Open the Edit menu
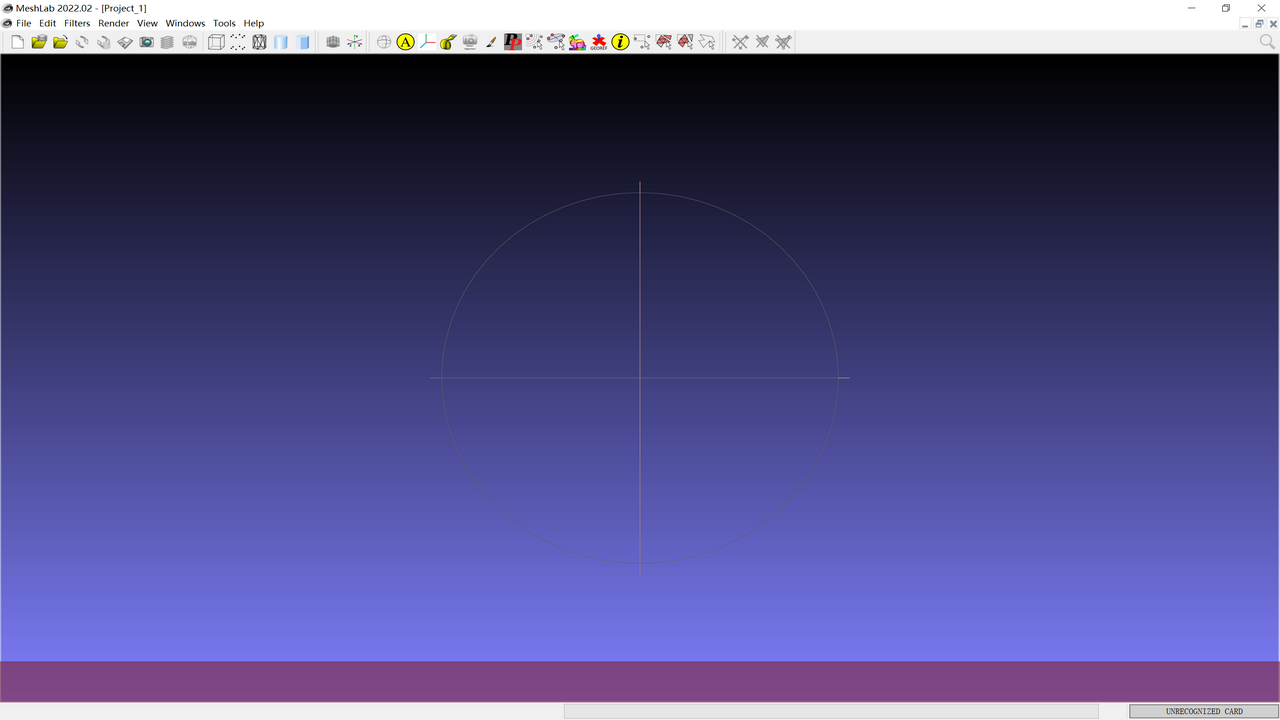The width and height of the screenshot is (1280, 720). tap(48, 23)
